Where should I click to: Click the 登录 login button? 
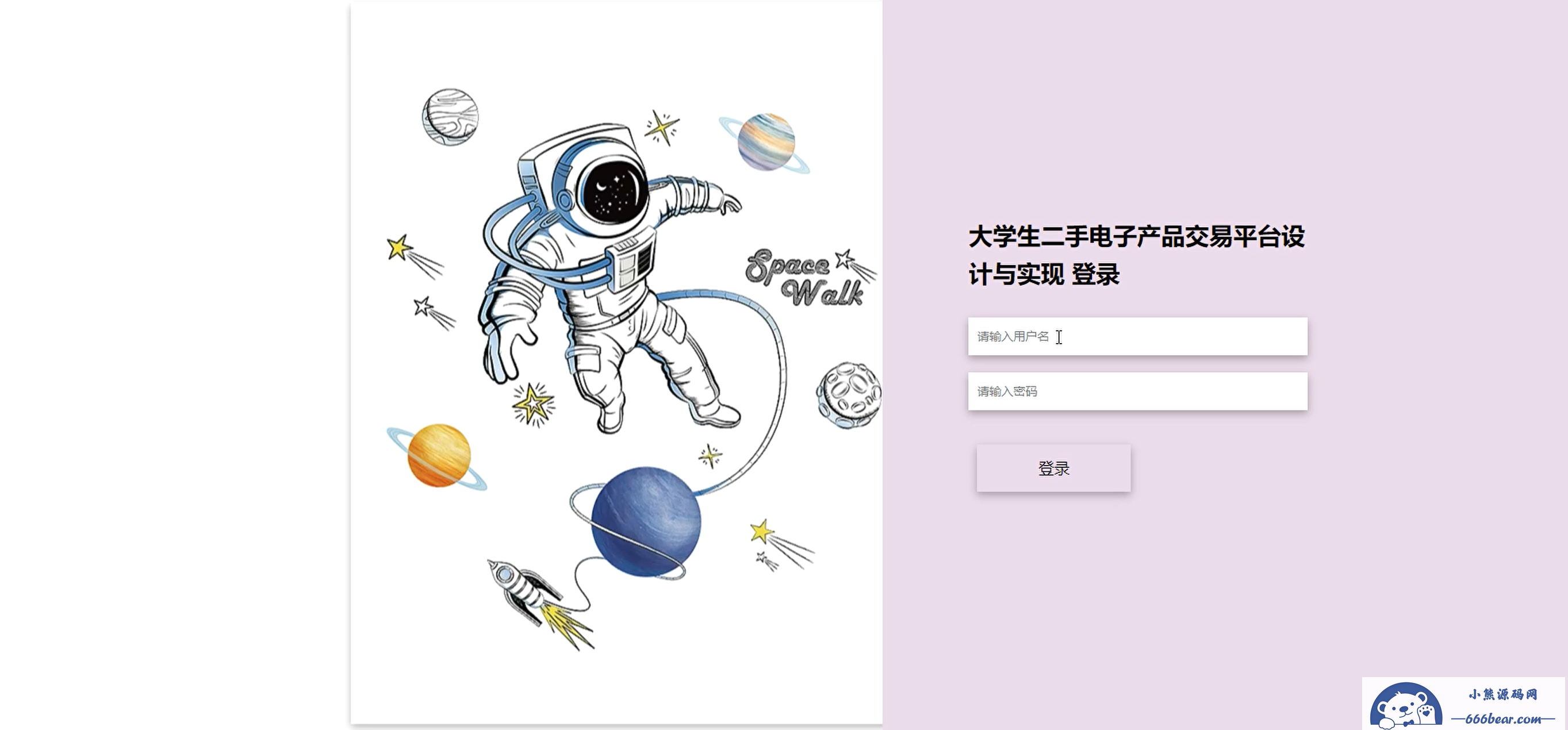[1053, 468]
